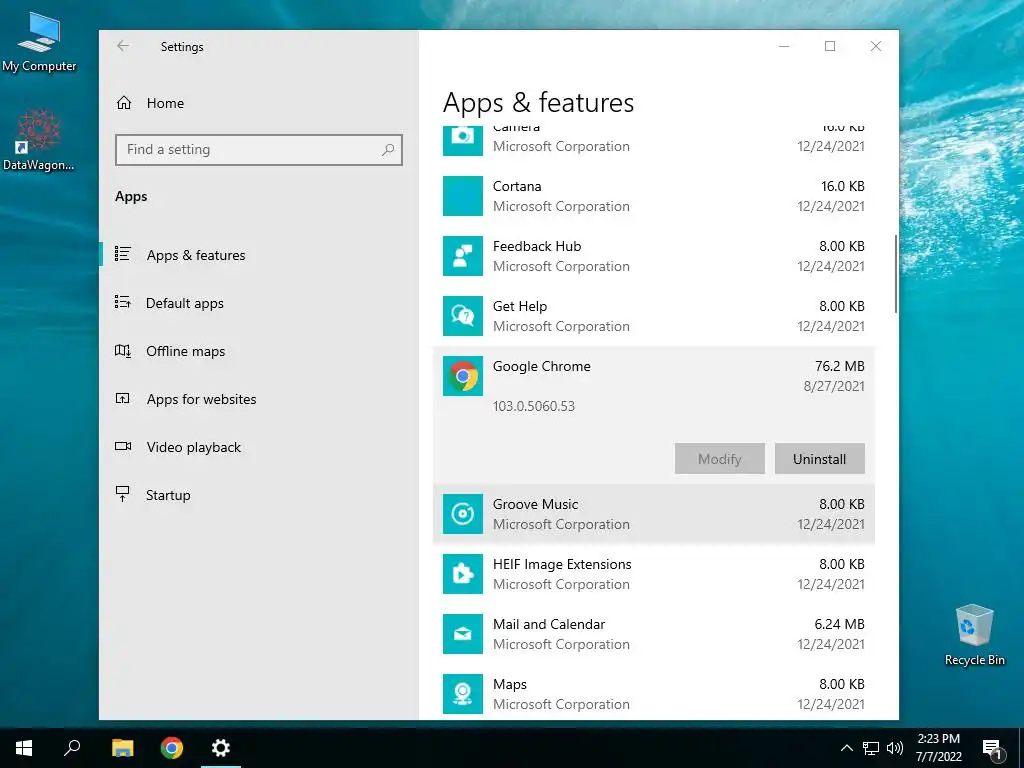The height and width of the screenshot is (768, 1024).
Task: Focus the Find a setting search box
Action: coord(259,150)
